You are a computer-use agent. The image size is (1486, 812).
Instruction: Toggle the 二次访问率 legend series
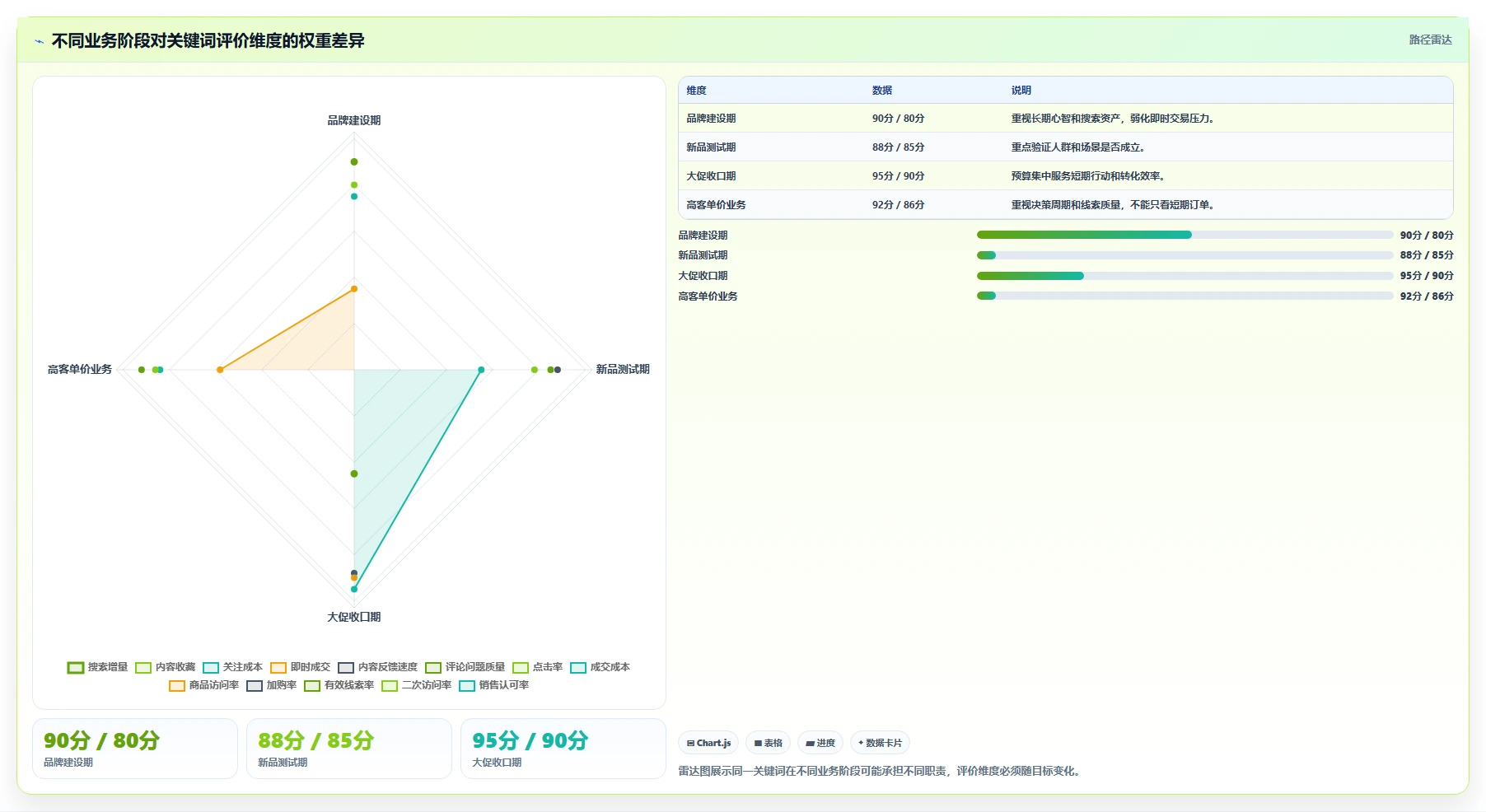tap(417, 685)
